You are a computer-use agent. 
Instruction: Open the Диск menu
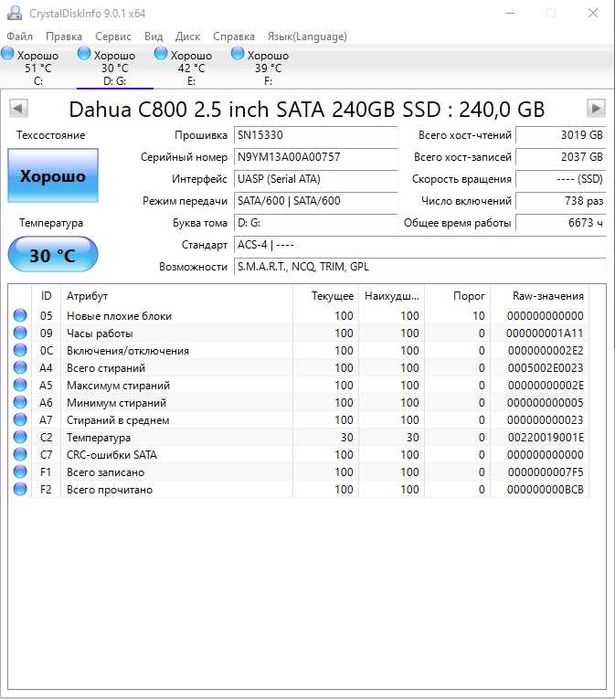[x=188, y=37]
